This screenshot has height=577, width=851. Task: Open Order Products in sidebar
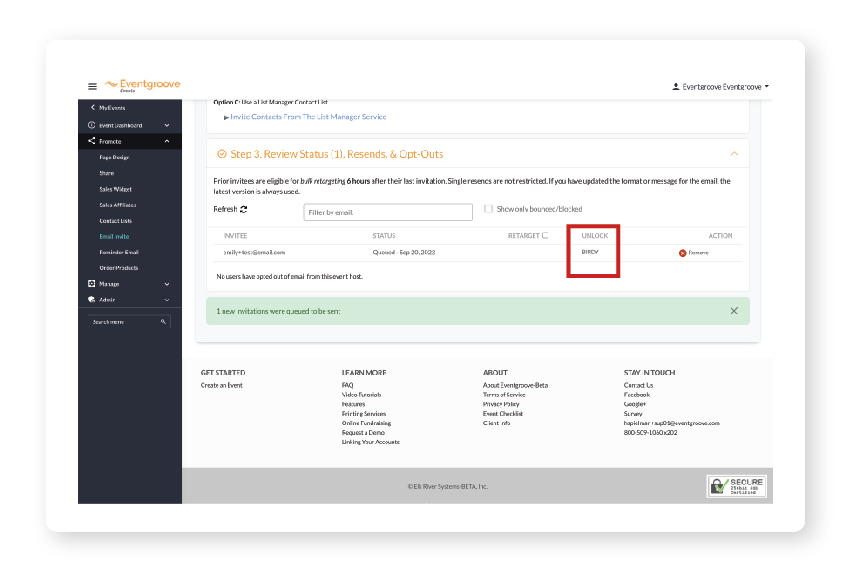pos(118,268)
